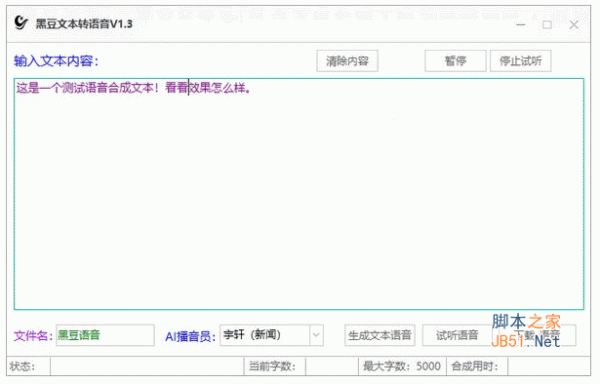Click the 文件名 input field
Image resolution: width=600 pixels, height=384 pixels.
(105, 335)
